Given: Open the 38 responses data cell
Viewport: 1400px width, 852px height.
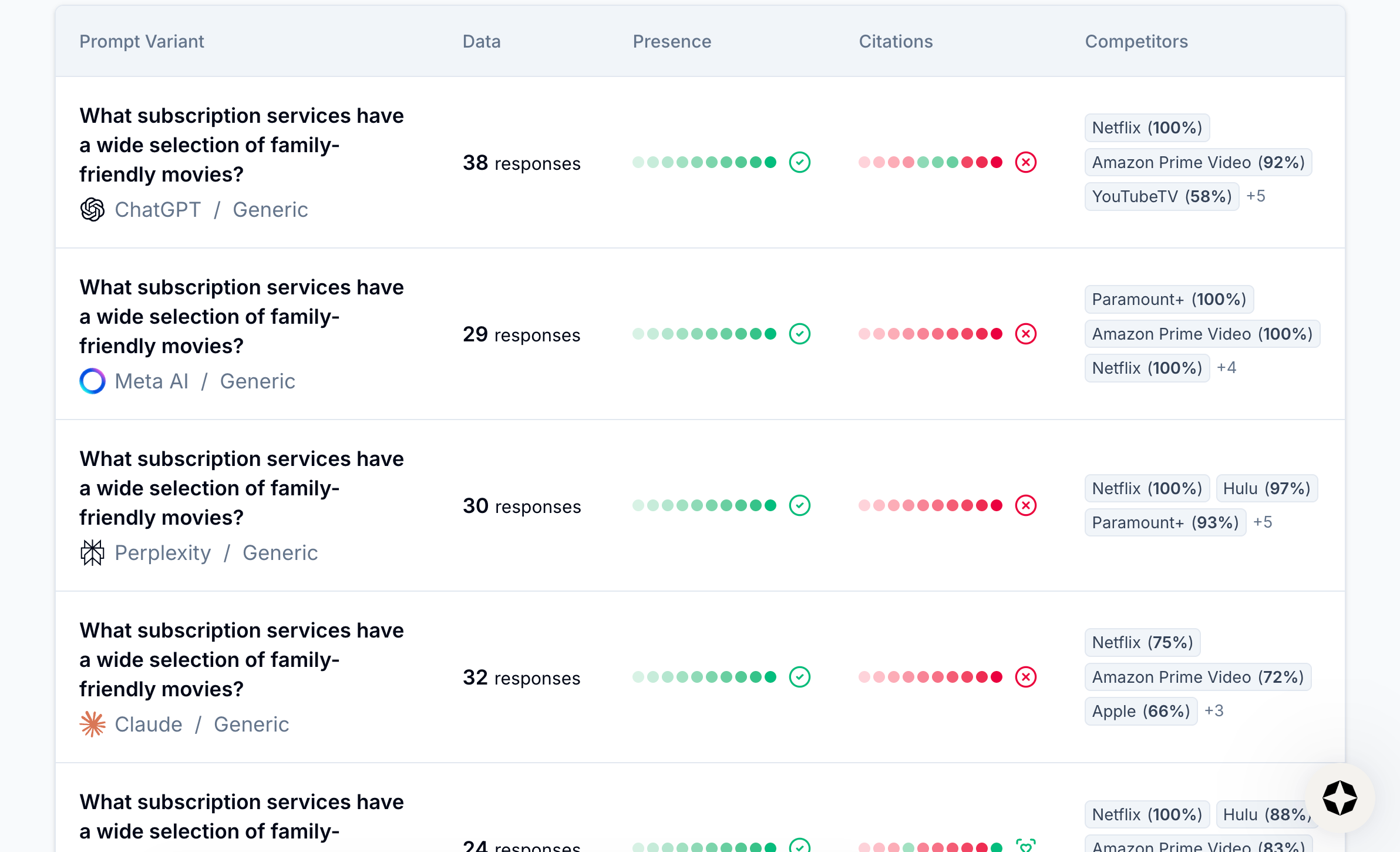Looking at the screenshot, I should 521,163.
